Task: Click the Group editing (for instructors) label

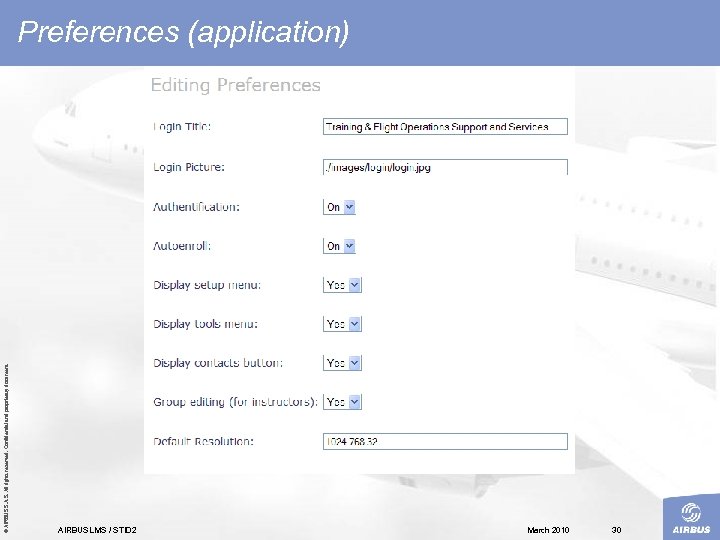Action: [236, 402]
